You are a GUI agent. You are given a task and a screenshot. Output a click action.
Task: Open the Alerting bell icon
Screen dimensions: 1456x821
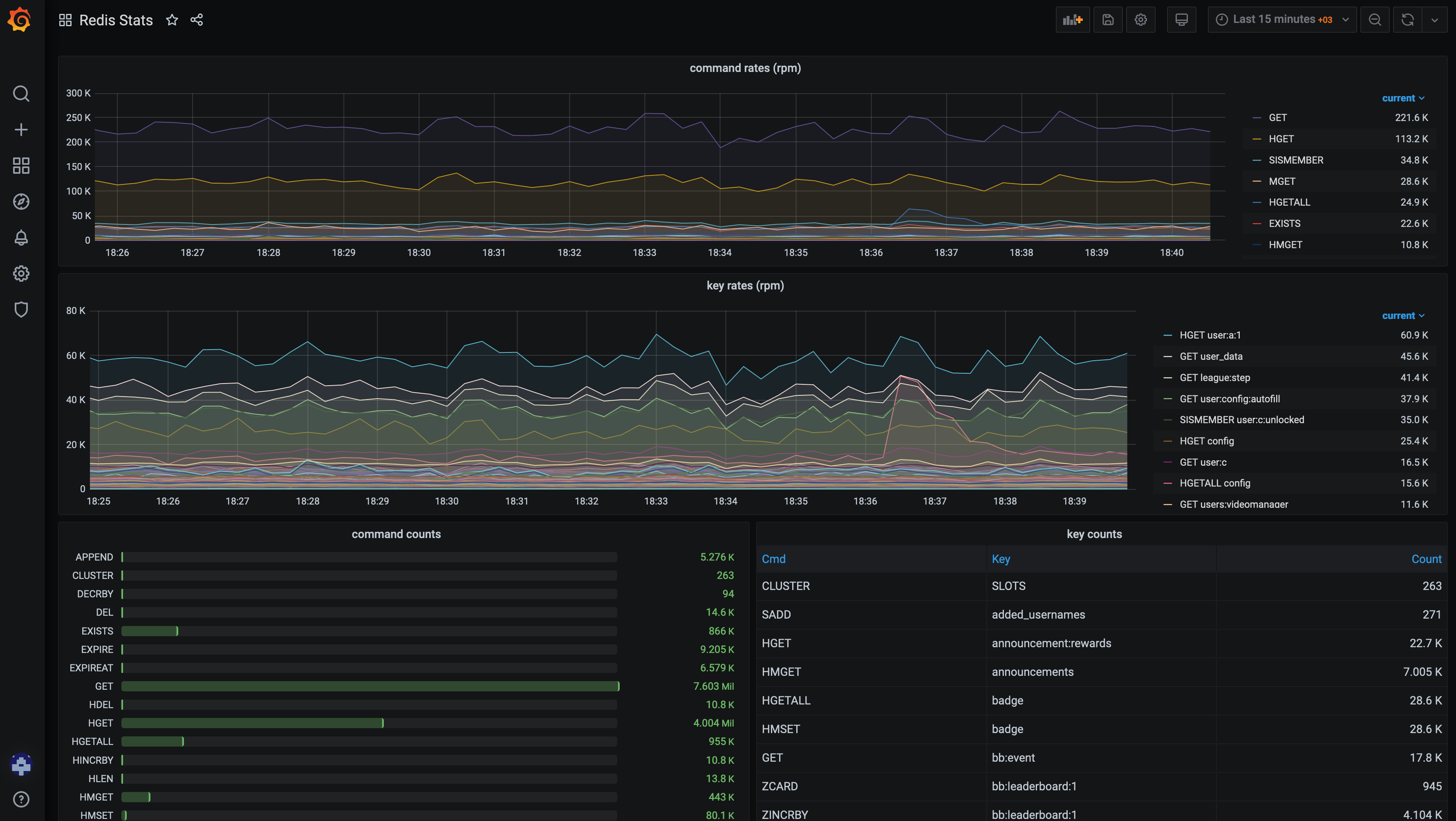pyautogui.click(x=21, y=238)
